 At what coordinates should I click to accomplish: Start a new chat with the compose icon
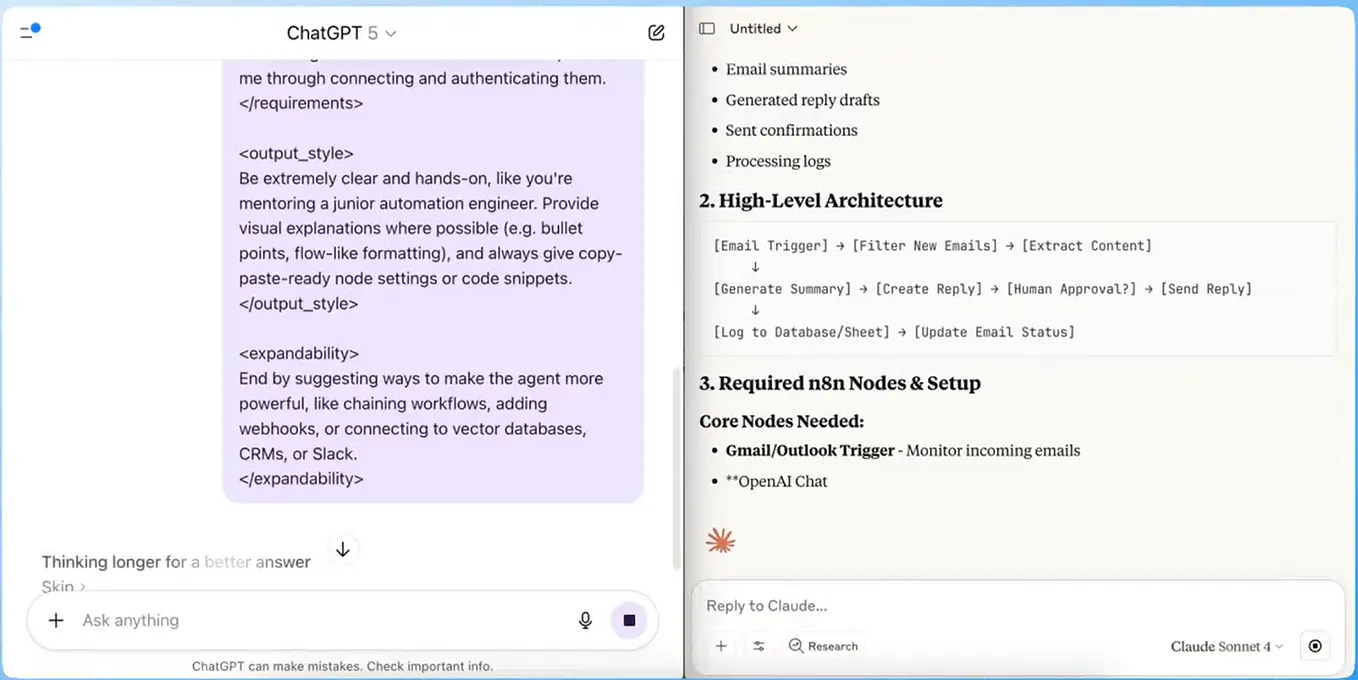point(656,31)
